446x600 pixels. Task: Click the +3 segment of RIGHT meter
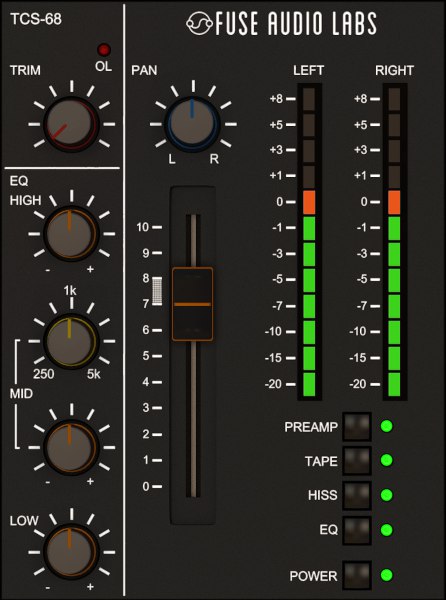394,151
